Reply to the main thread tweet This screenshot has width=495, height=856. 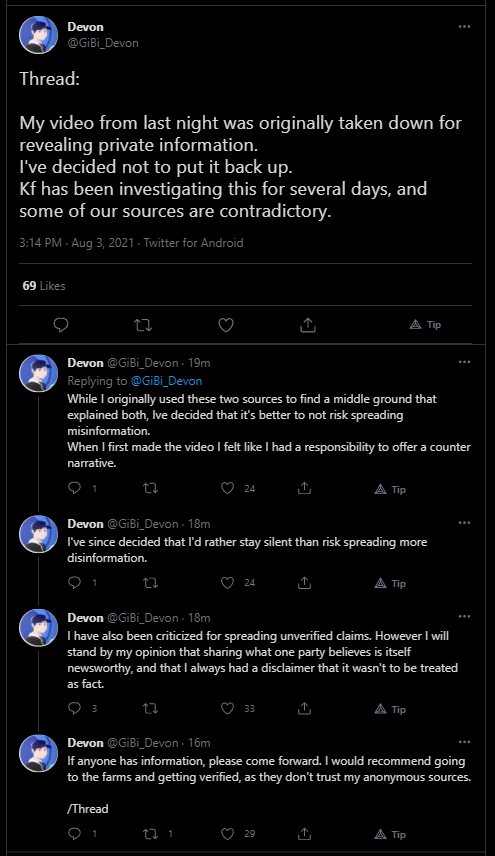(x=61, y=325)
